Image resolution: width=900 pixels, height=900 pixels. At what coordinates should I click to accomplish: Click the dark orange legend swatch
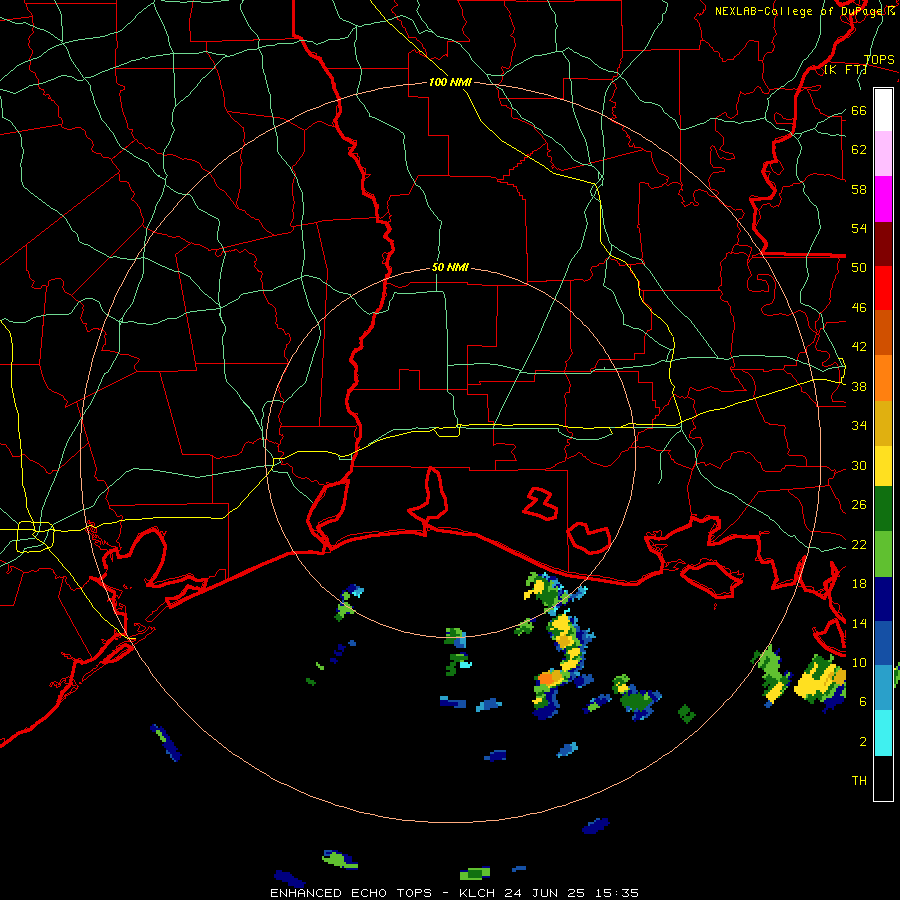pyautogui.click(x=883, y=333)
